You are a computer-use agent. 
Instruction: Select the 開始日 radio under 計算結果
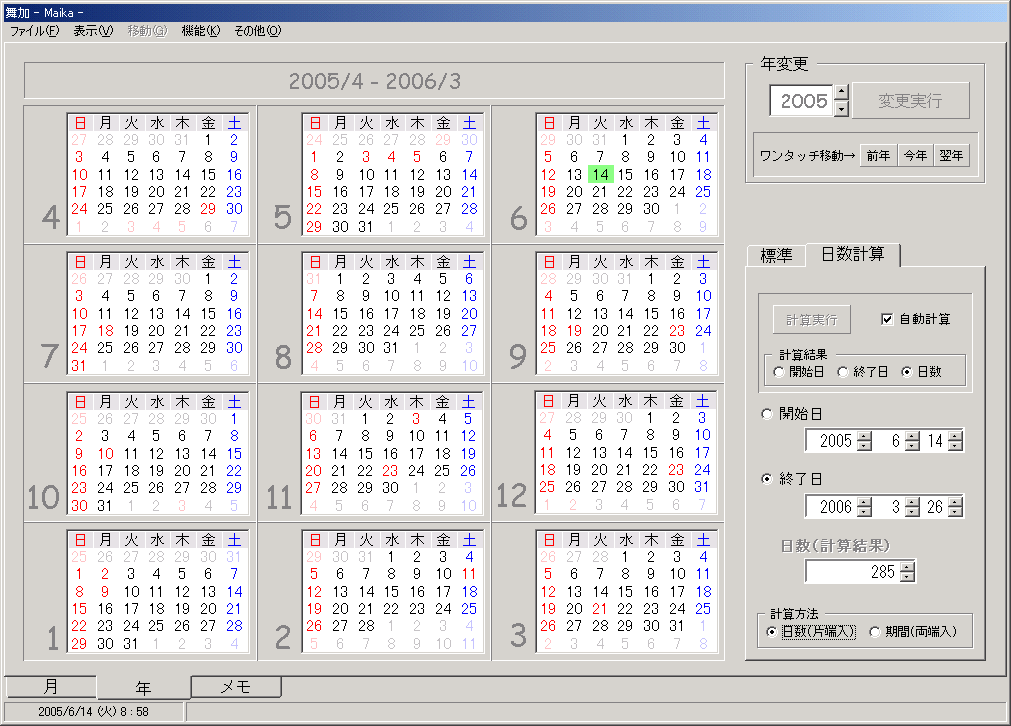coord(777,370)
